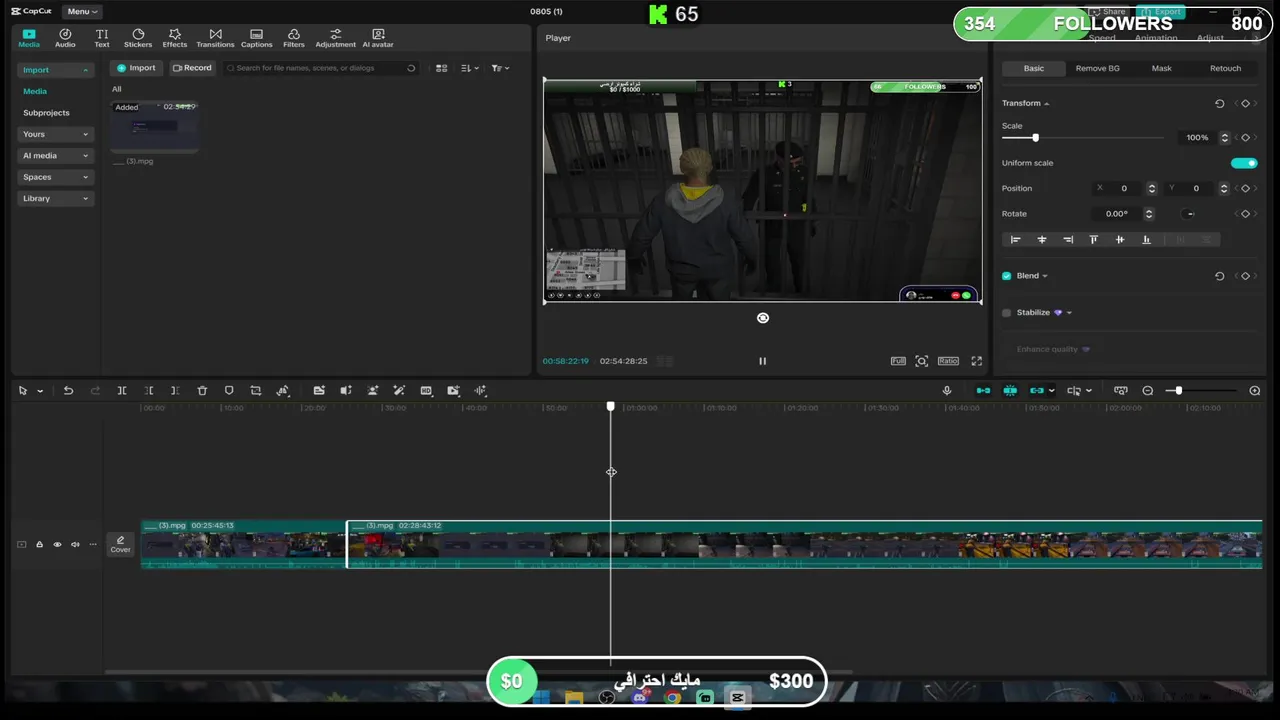This screenshot has width=1280, height=720.
Task: Open the selection tool mode dropdown arrow
Action: [x=40, y=391]
